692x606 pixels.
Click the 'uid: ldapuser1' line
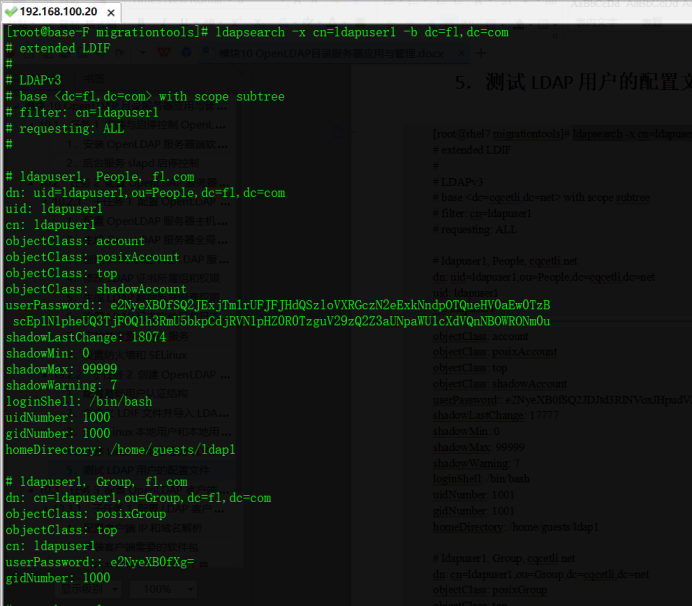point(54,209)
